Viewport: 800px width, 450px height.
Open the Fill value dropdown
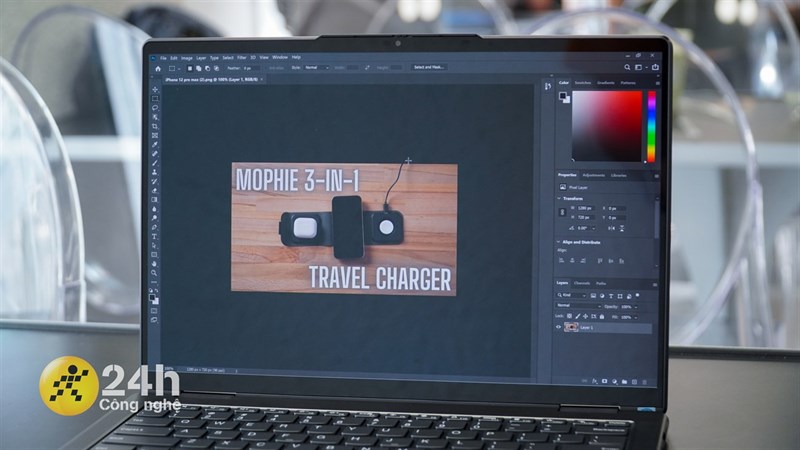(x=635, y=317)
